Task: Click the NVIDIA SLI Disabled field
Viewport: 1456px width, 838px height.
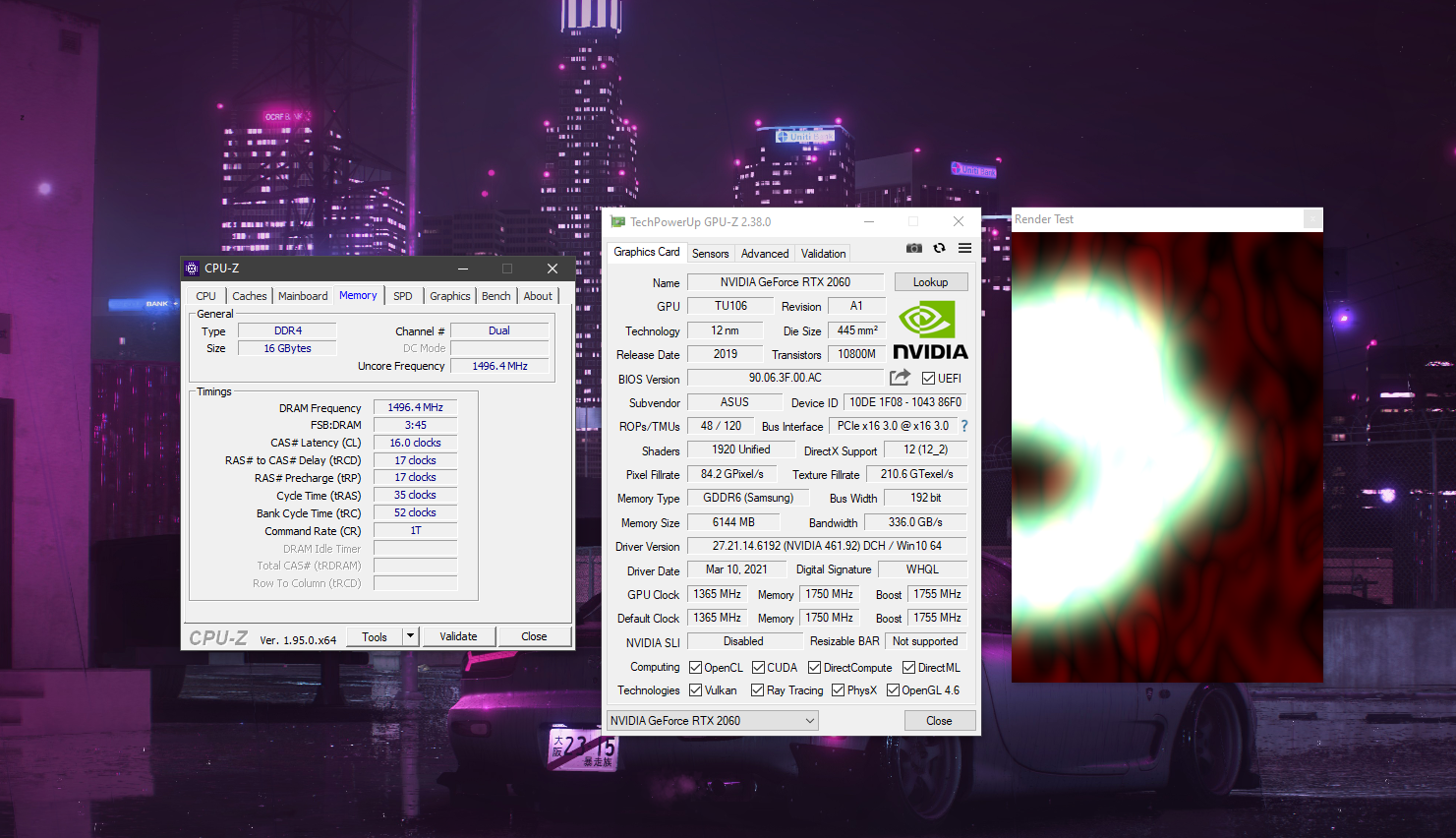Action: 743,641
